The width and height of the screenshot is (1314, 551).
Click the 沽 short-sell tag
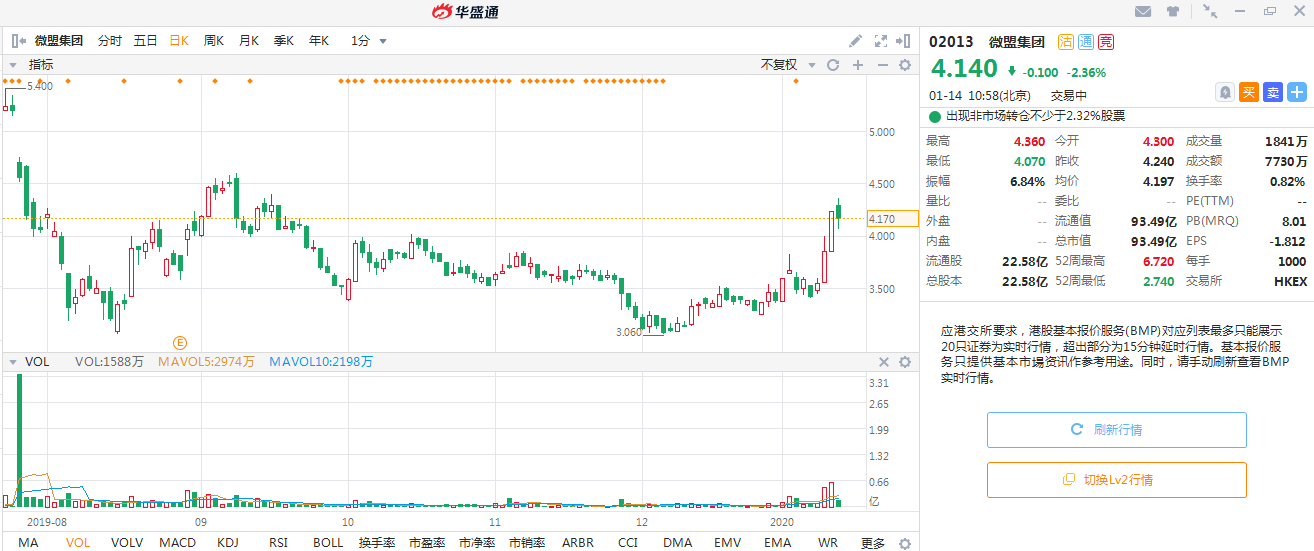1066,42
